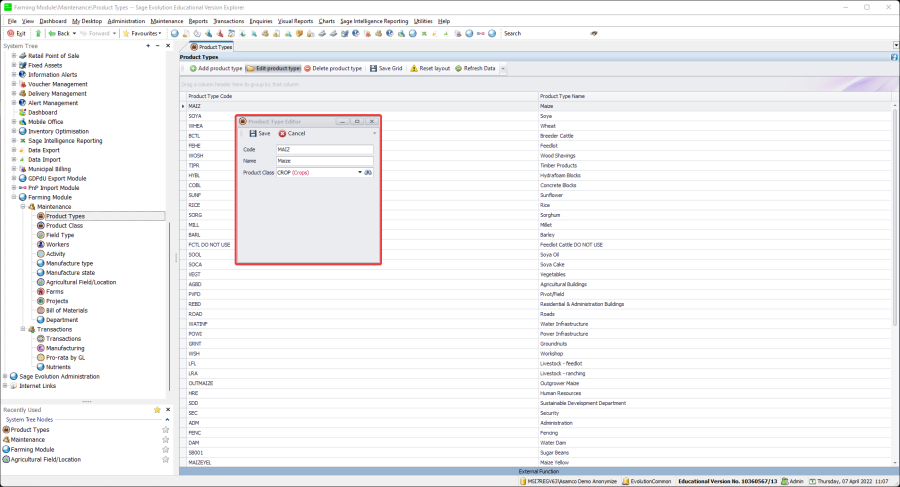Click the binoculars lookup icon beside Product Class
The height and width of the screenshot is (487, 900).
[x=368, y=172]
